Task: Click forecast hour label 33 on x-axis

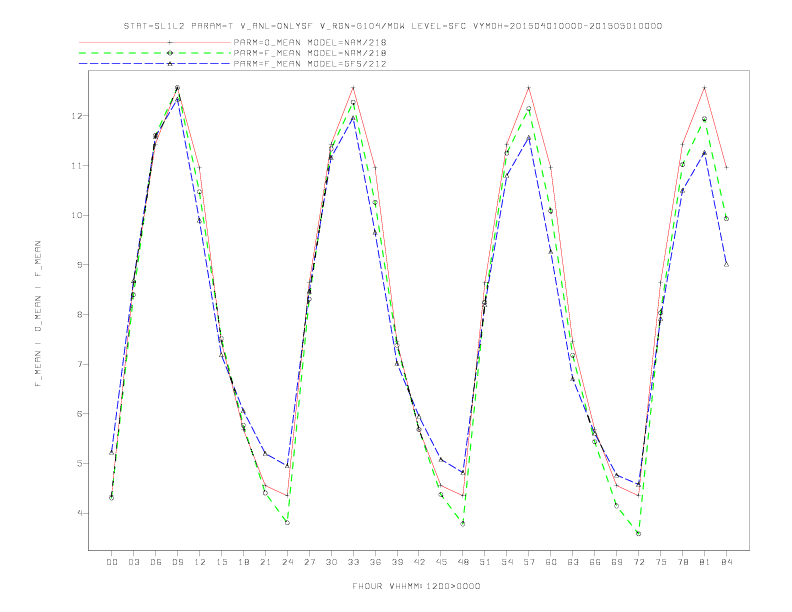Action: tap(353, 562)
